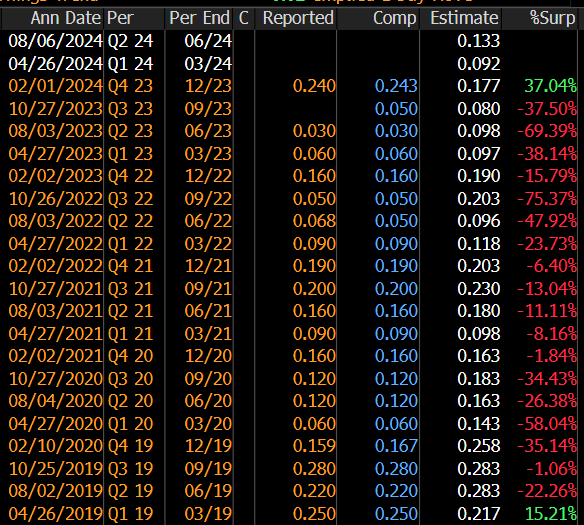The image size is (584, 525).
Task: Select the Q3 23 period cell
Action: (130, 109)
